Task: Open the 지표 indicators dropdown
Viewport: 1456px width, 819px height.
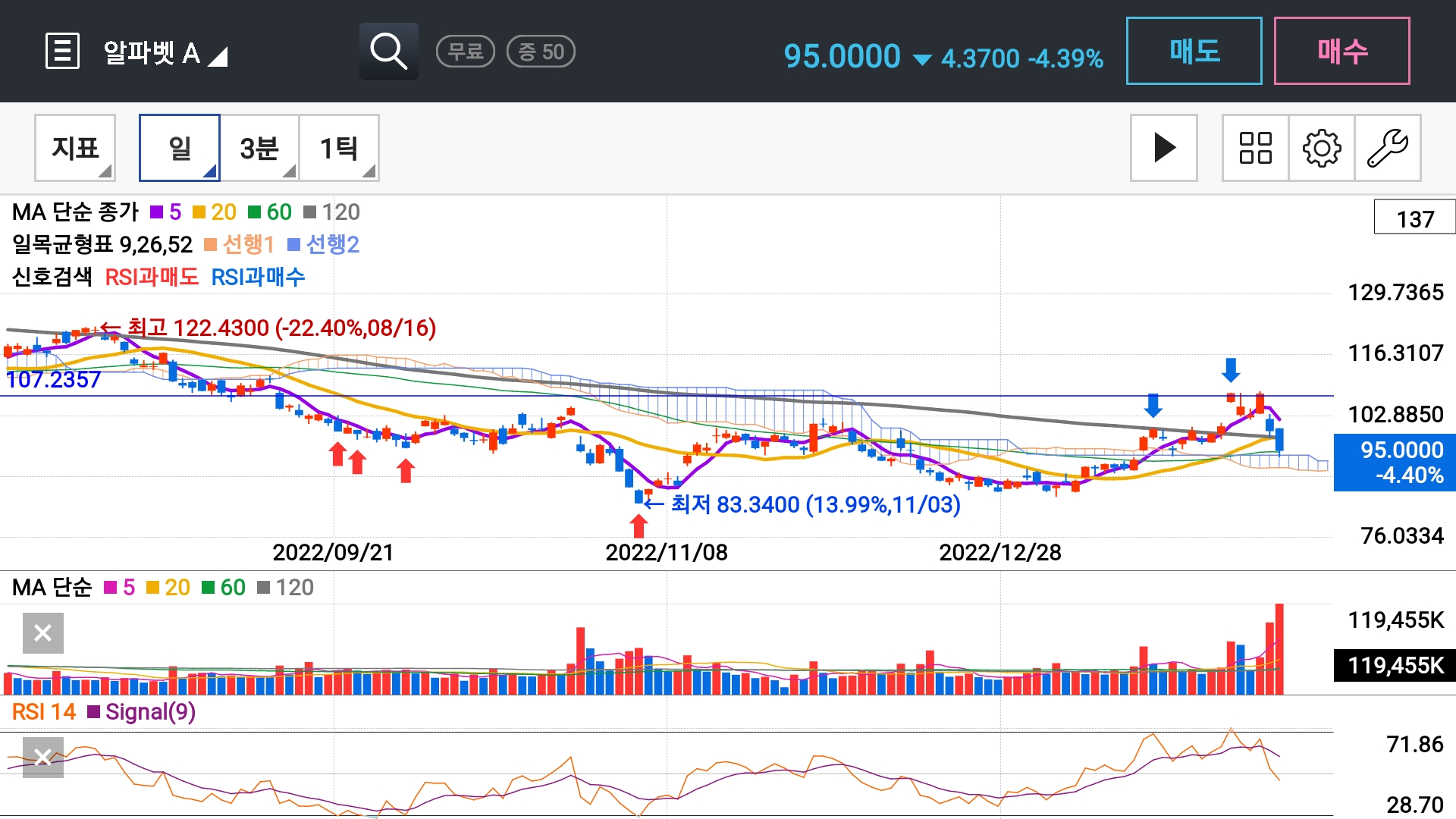Action: pos(75,148)
